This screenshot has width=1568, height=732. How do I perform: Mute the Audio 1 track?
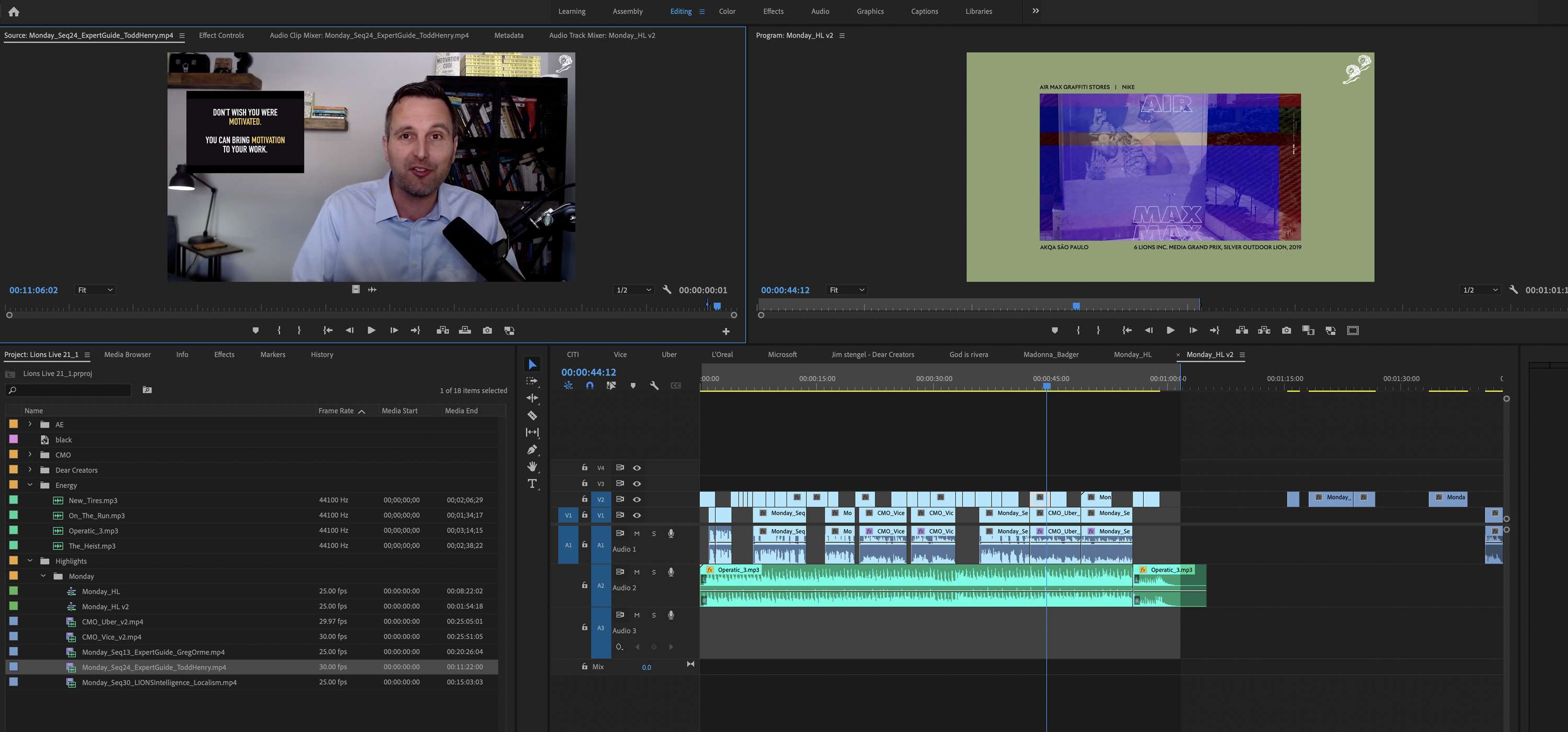[x=637, y=533]
